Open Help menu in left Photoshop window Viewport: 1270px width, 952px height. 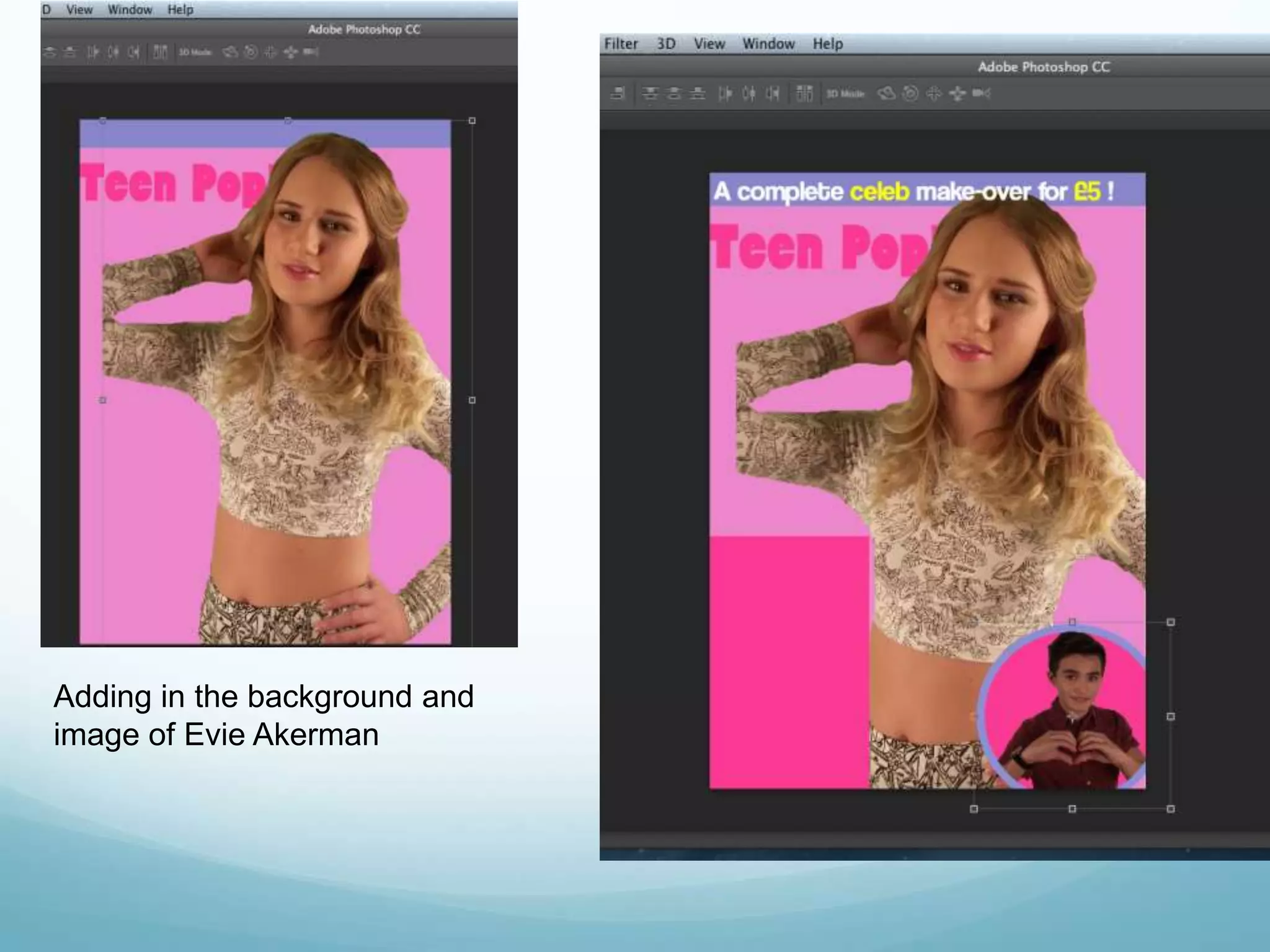coord(180,10)
